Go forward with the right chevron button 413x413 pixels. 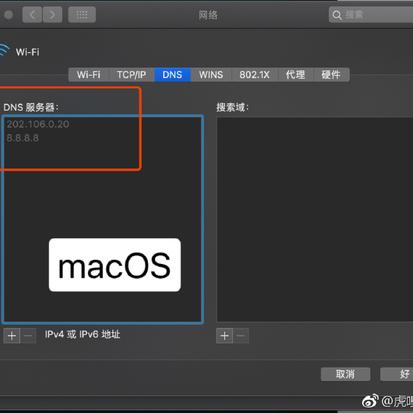point(52,15)
